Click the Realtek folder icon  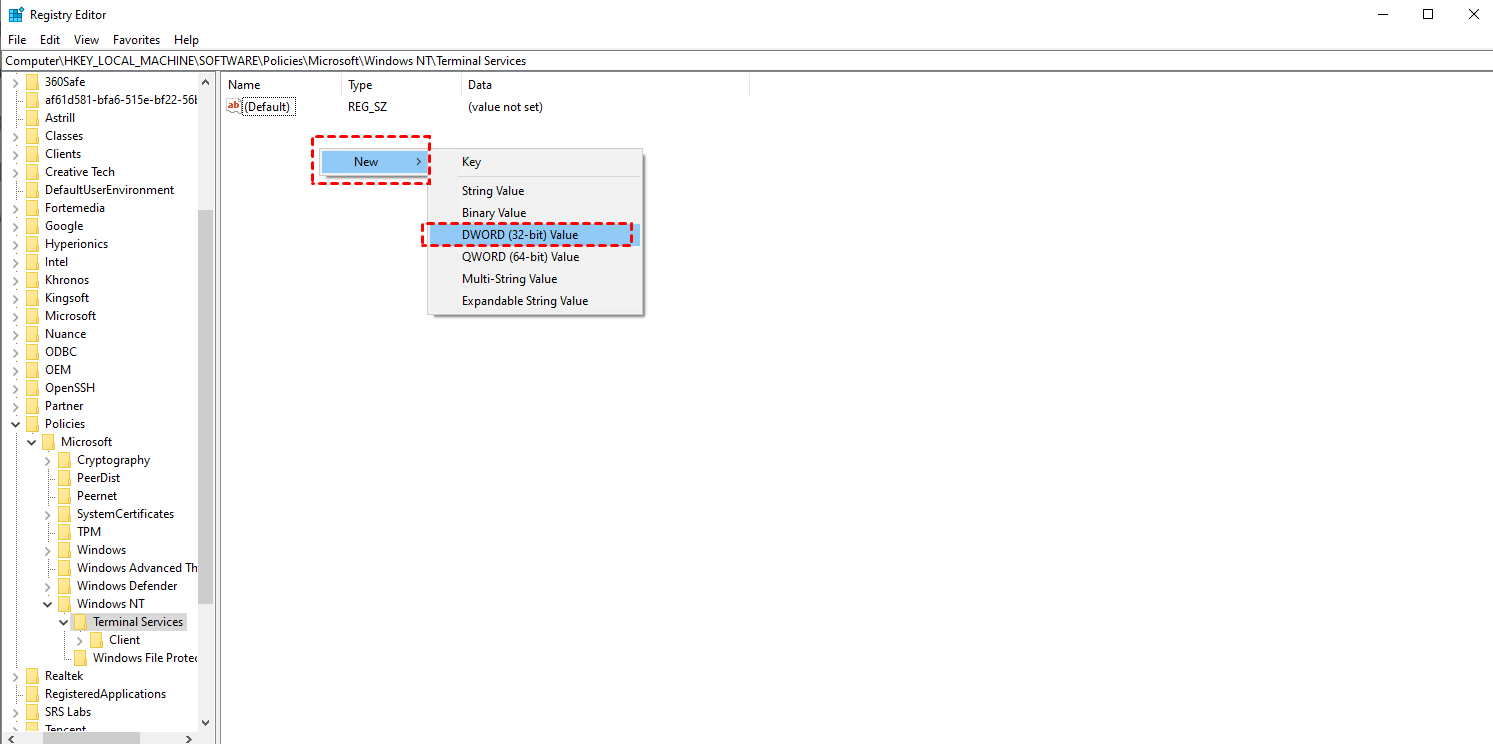click(33, 676)
